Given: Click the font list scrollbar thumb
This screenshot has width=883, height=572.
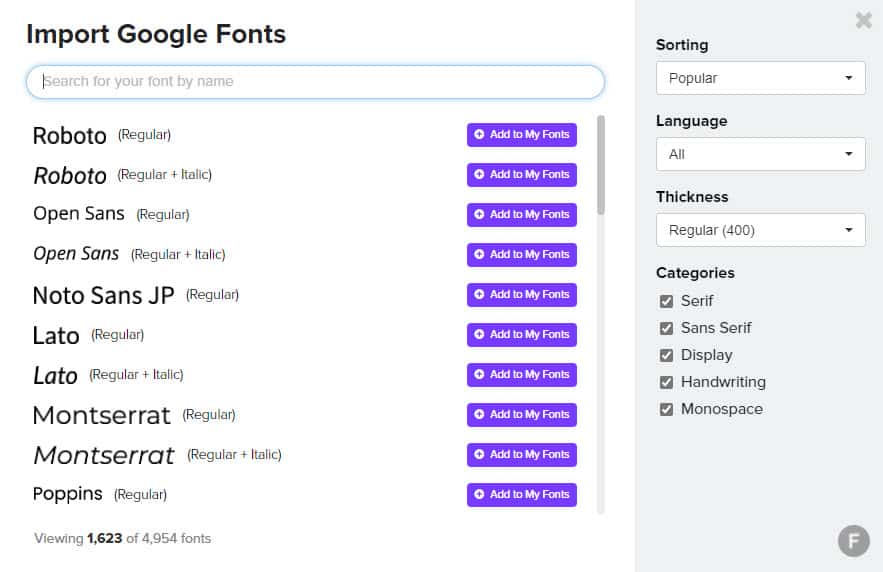Looking at the screenshot, I should coord(601,164).
